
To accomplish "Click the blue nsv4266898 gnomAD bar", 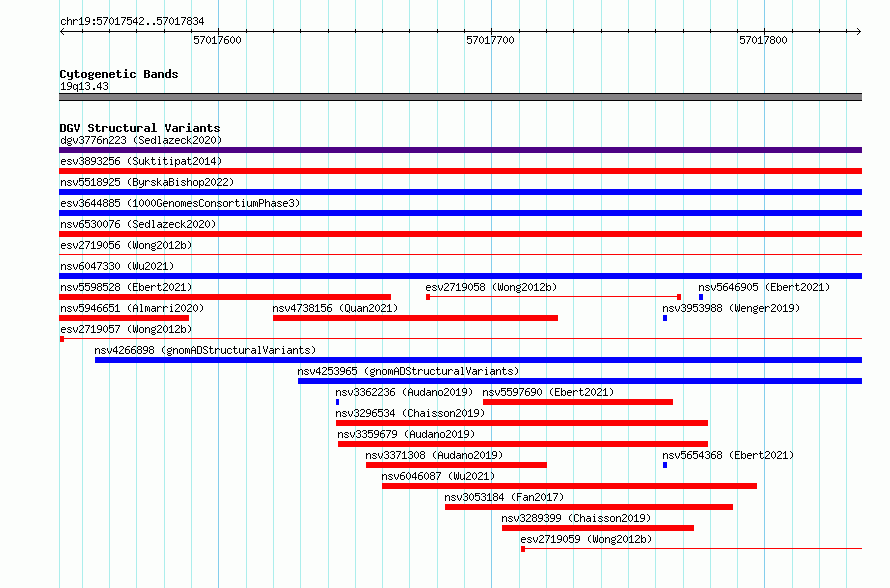I will click(478, 360).
